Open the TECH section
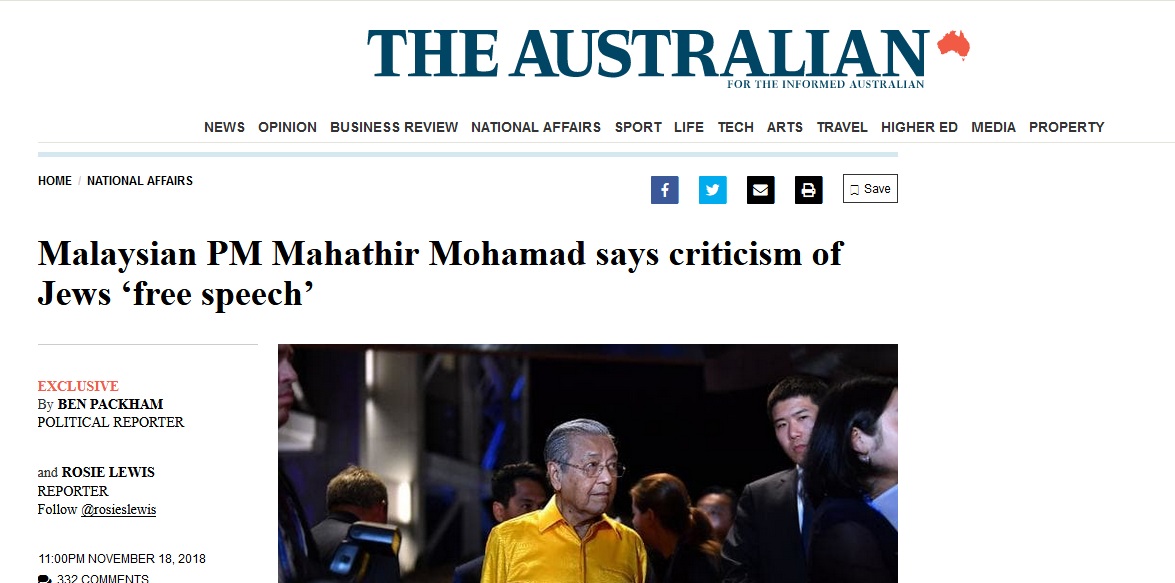Viewport: 1175px width, 583px height. pyautogui.click(x=735, y=127)
